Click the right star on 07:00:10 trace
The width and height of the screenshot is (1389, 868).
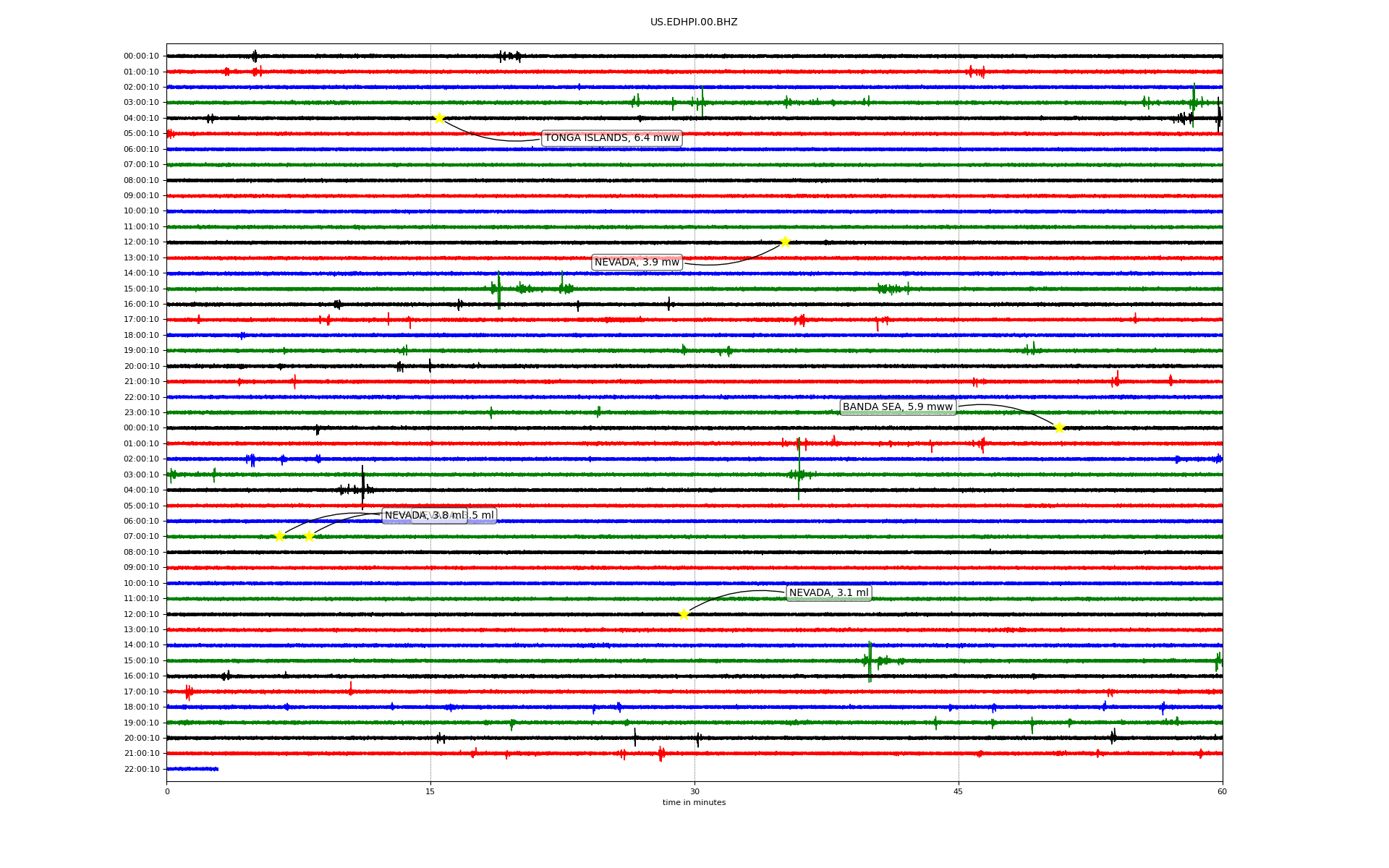(309, 536)
